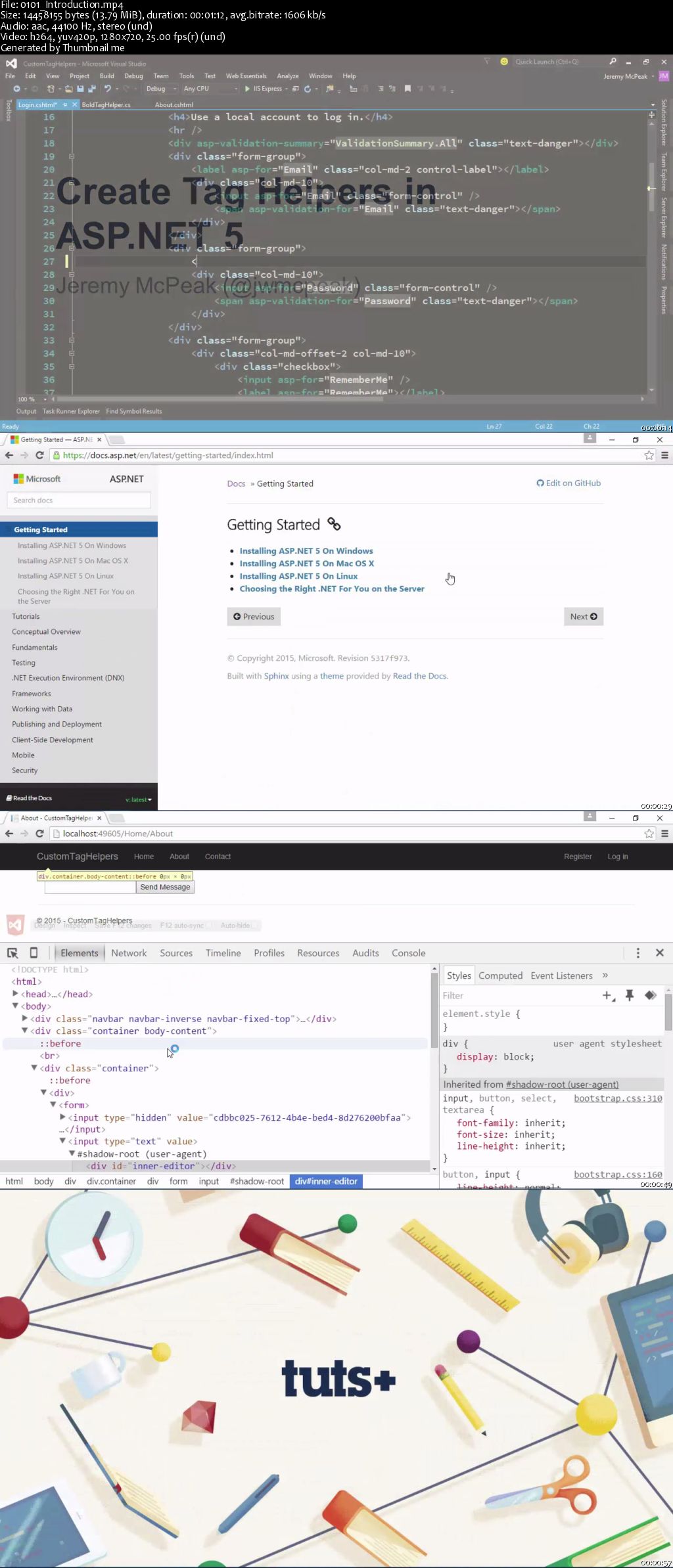Start debugging with IIS Express play button
673x1568 pixels.
click(x=248, y=89)
